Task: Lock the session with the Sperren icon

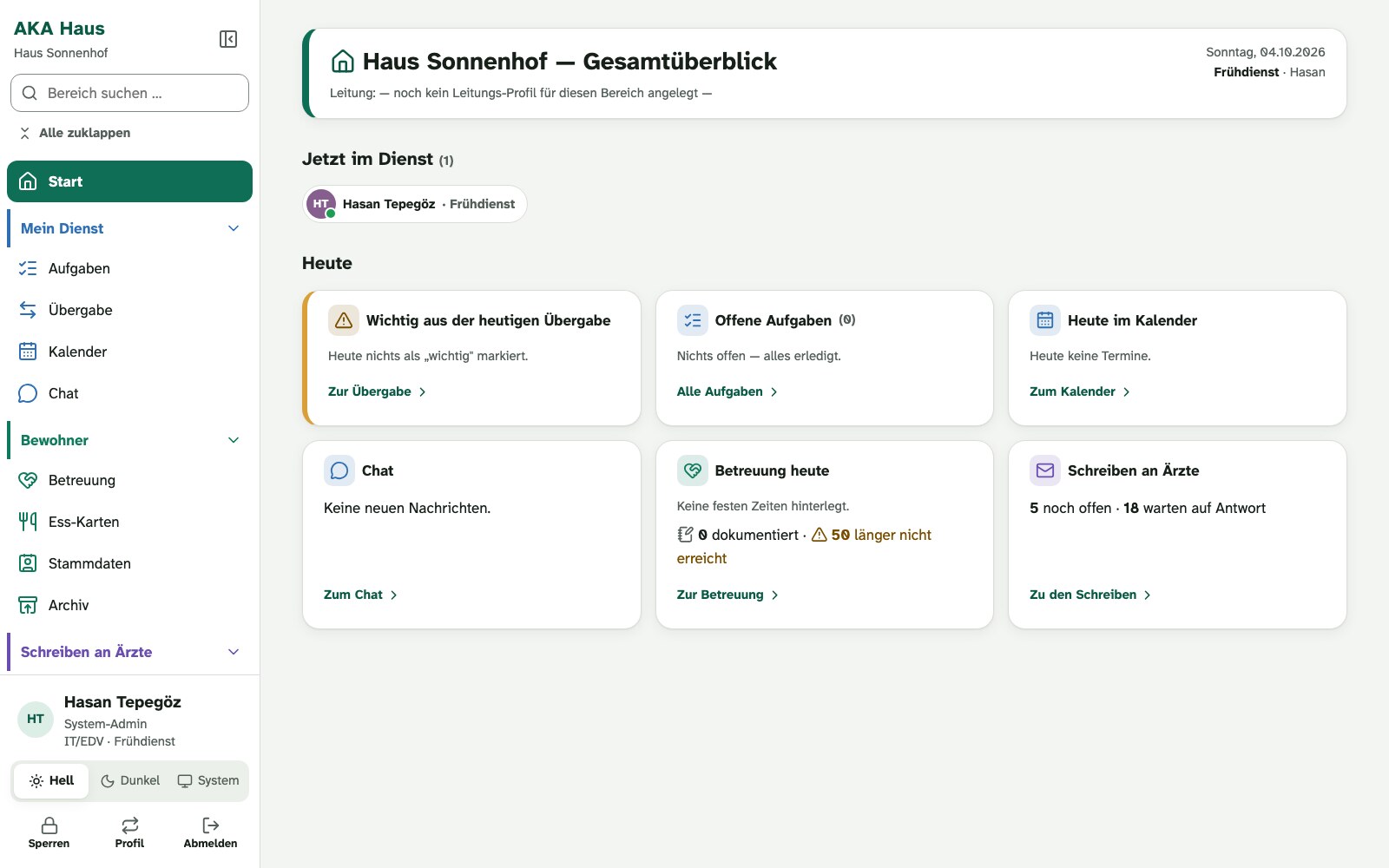Action: [49, 825]
